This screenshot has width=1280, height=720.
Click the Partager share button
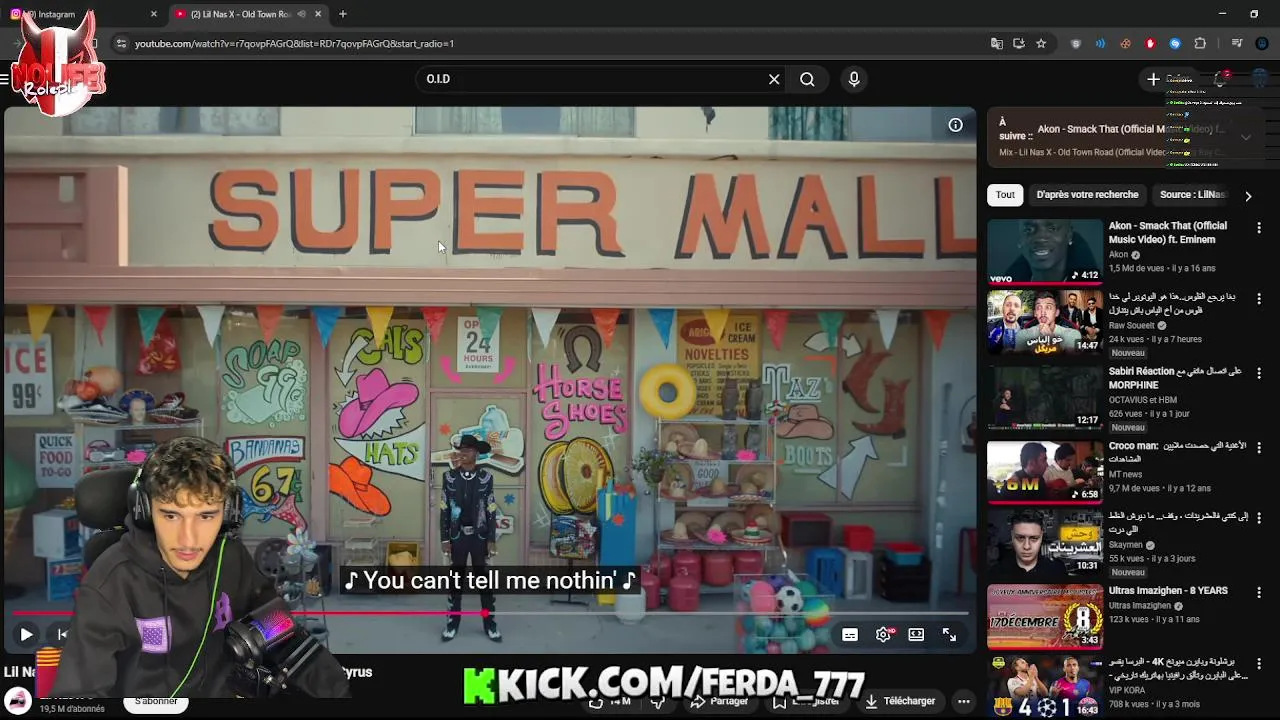[720, 701]
